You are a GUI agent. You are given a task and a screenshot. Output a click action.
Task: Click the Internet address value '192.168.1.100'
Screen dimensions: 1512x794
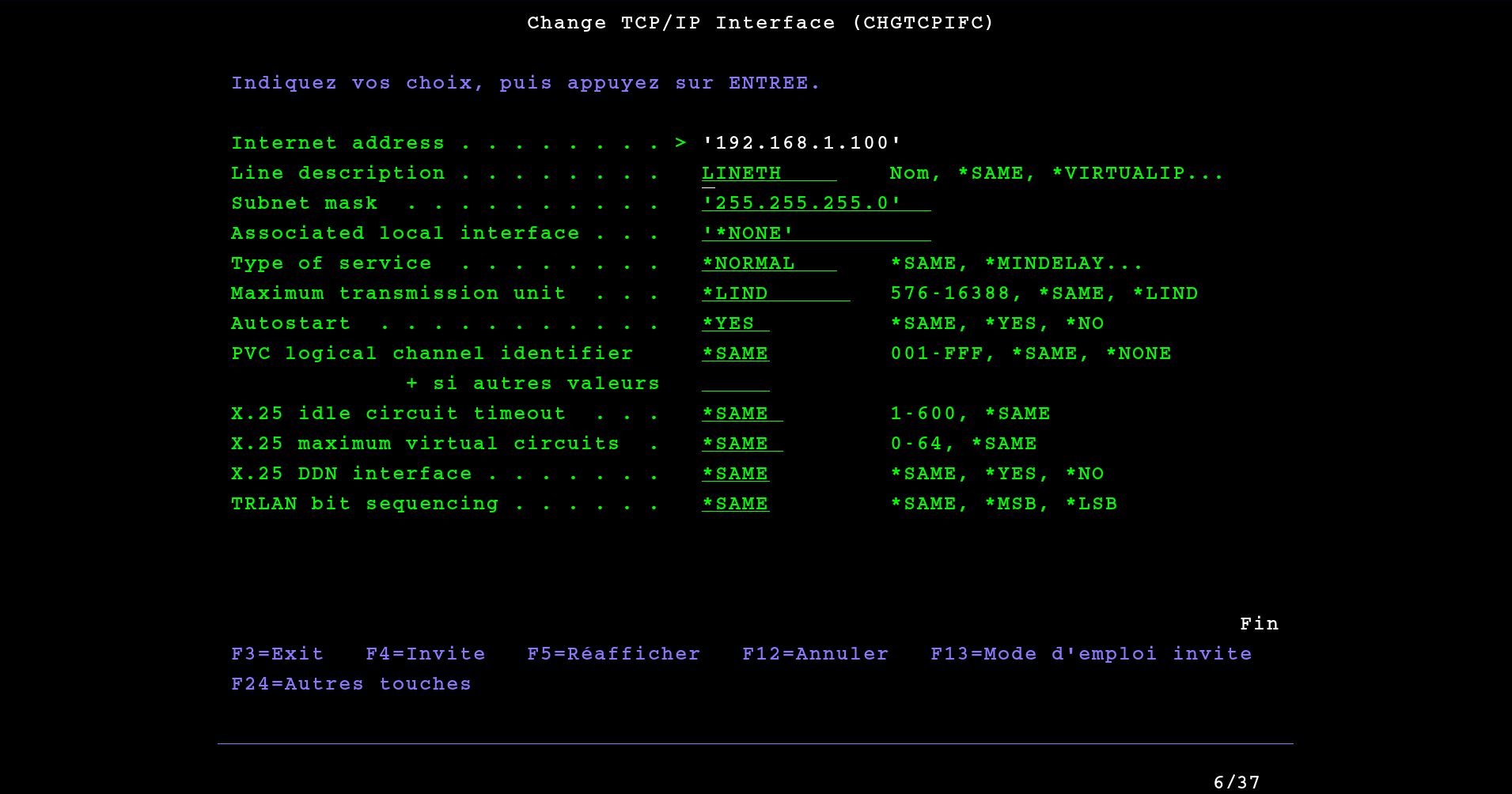(x=801, y=143)
